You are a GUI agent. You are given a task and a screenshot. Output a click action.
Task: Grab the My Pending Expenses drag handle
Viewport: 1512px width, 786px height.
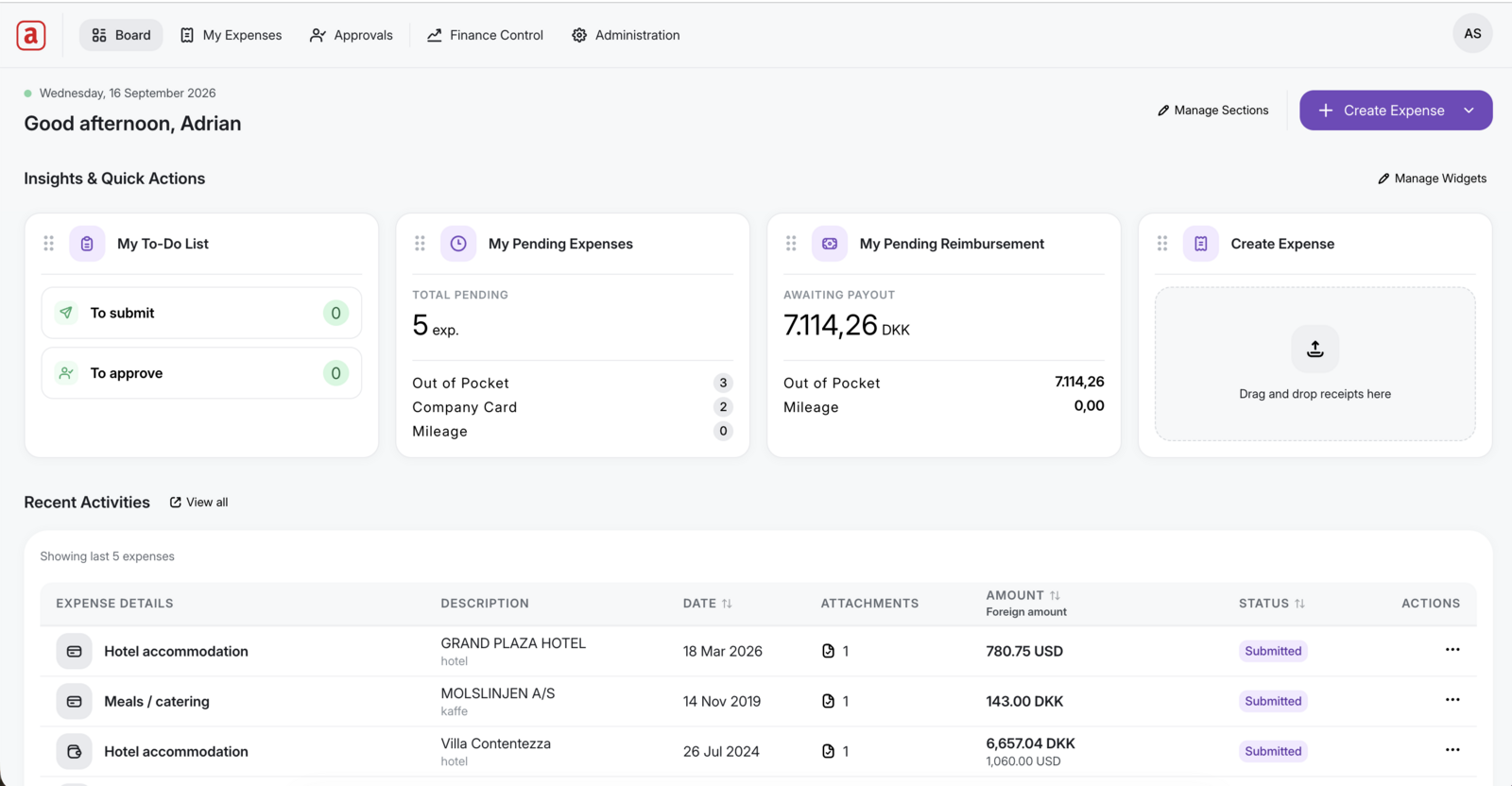(420, 244)
